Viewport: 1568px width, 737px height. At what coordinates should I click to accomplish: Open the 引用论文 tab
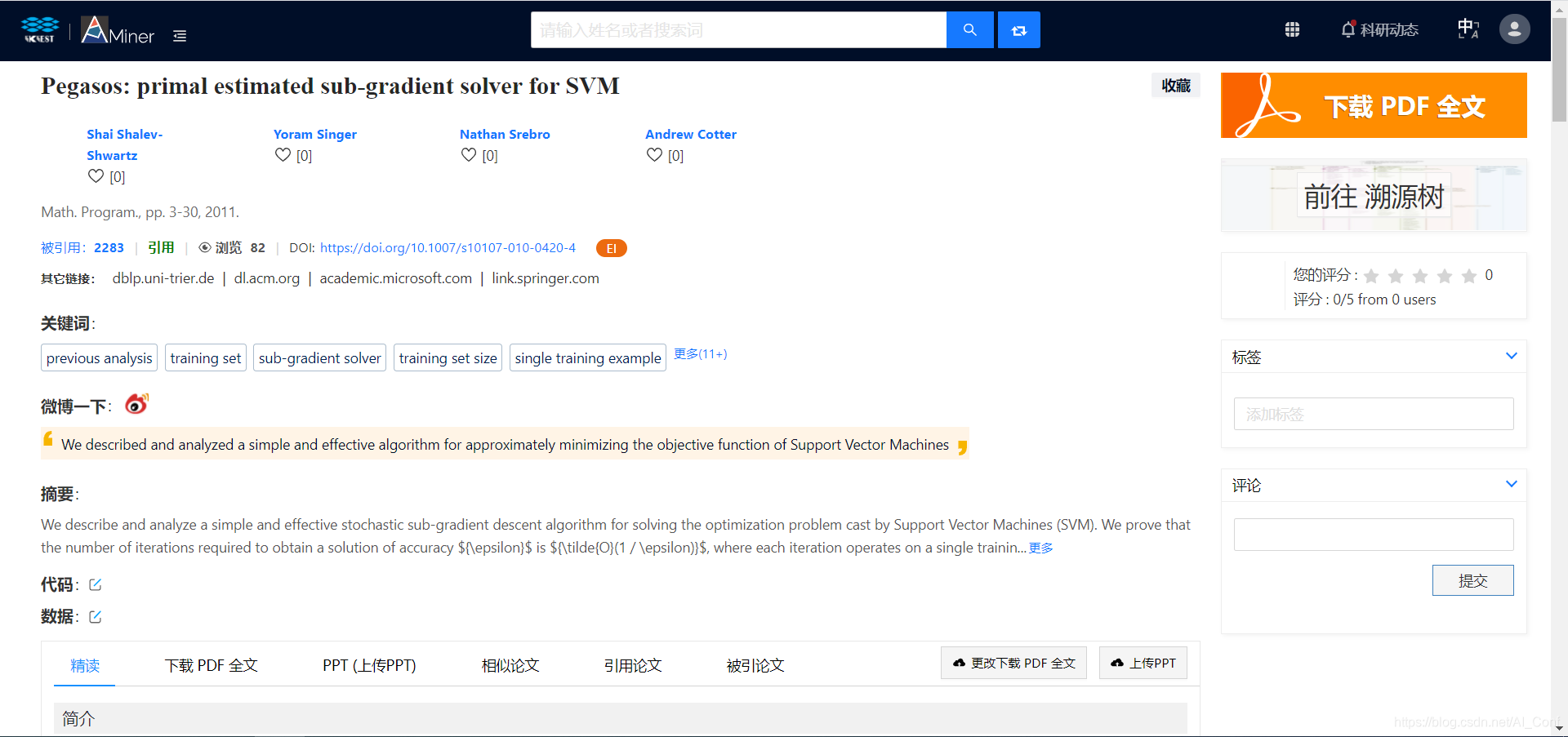click(633, 666)
